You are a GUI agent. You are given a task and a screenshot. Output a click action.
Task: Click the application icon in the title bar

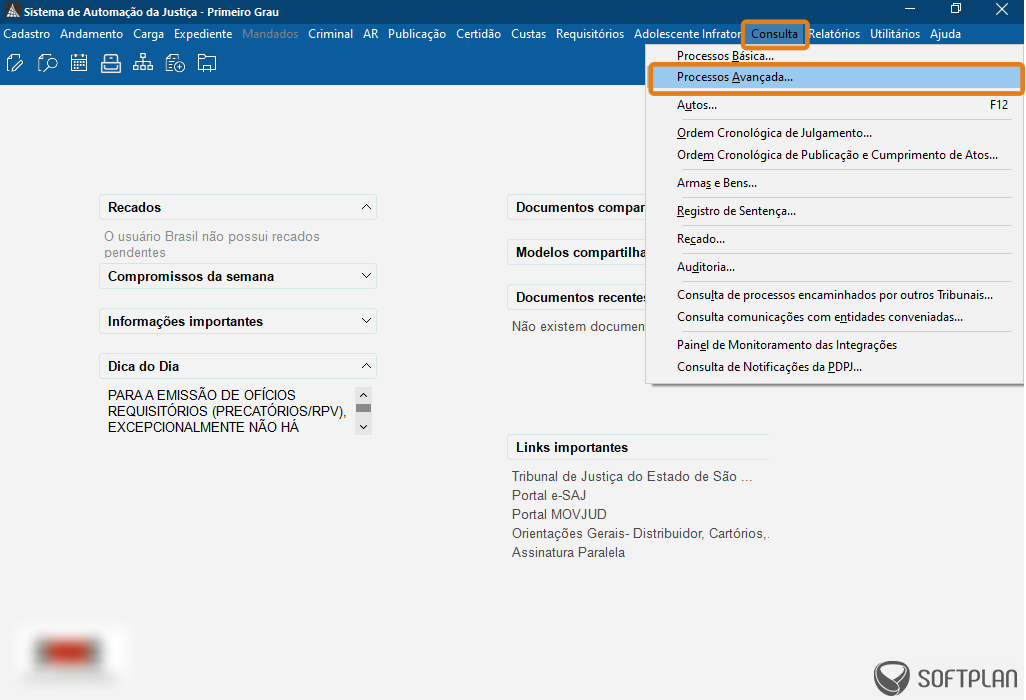click(x=12, y=11)
